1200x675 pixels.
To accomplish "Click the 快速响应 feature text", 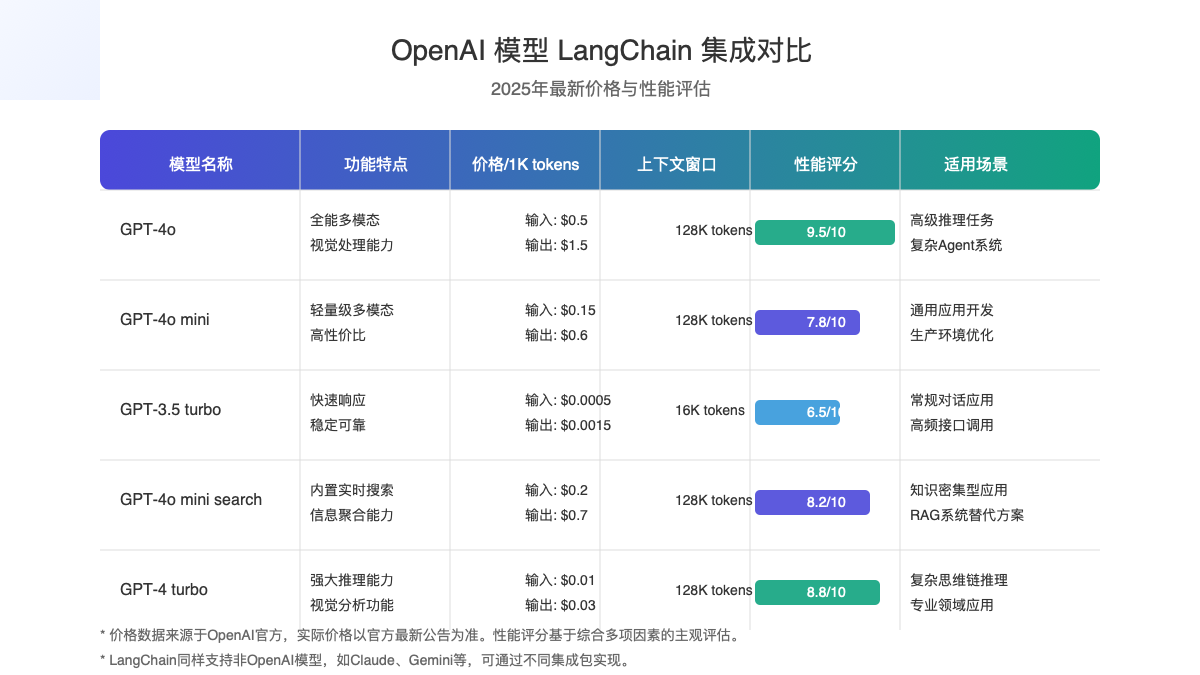I will coord(338,400).
